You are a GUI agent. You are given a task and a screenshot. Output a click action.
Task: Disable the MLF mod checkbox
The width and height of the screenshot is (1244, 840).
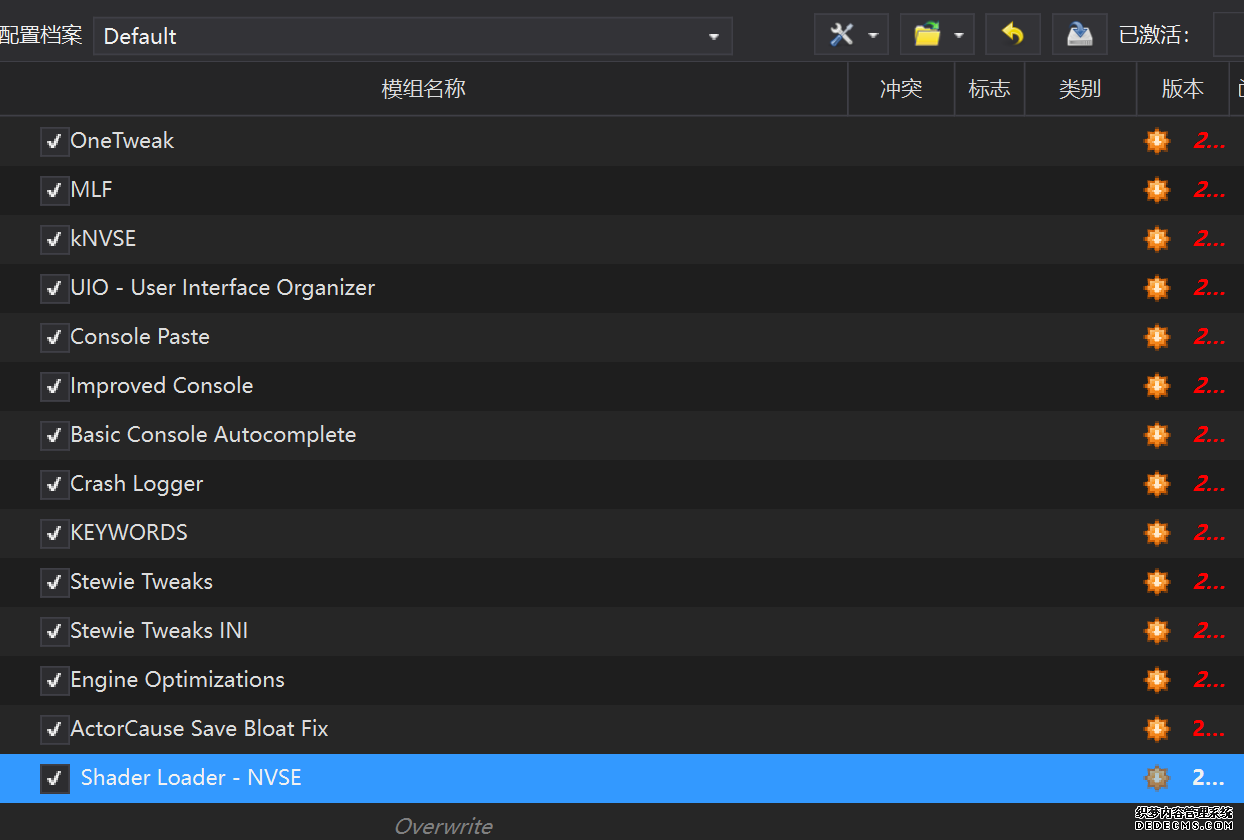(x=54, y=190)
